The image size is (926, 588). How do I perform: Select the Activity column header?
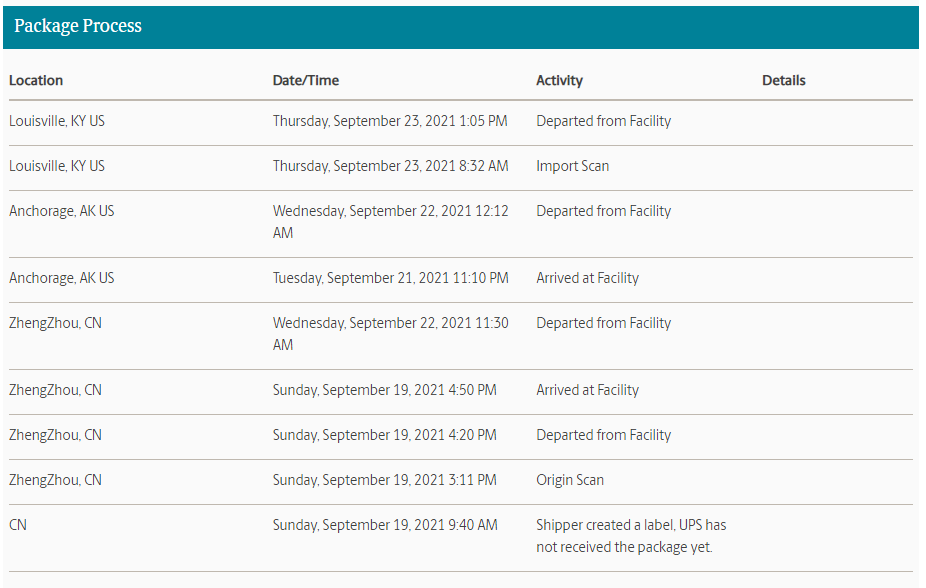click(559, 80)
